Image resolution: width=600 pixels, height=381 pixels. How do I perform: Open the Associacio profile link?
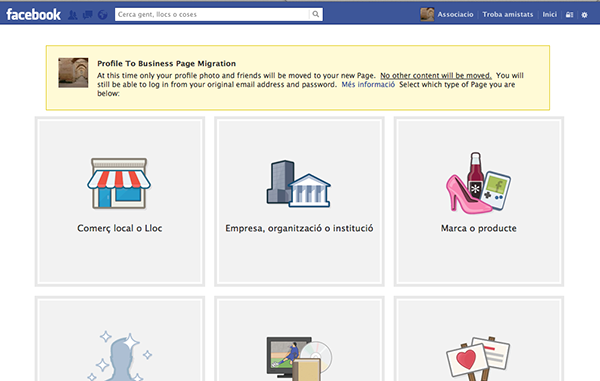click(x=455, y=14)
